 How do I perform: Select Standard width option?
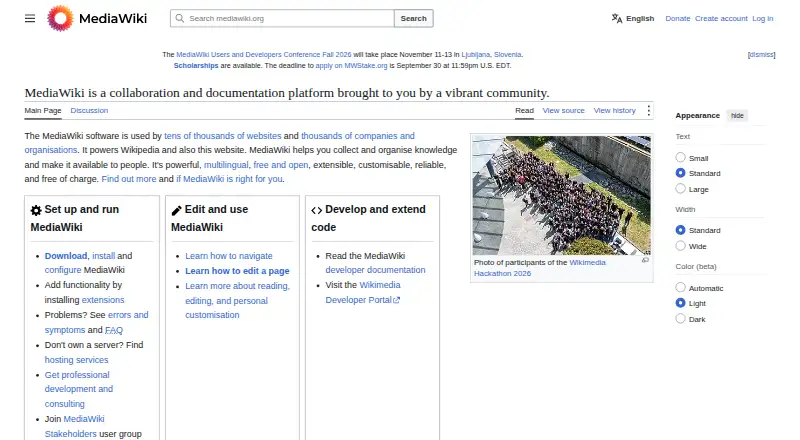(680, 230)
